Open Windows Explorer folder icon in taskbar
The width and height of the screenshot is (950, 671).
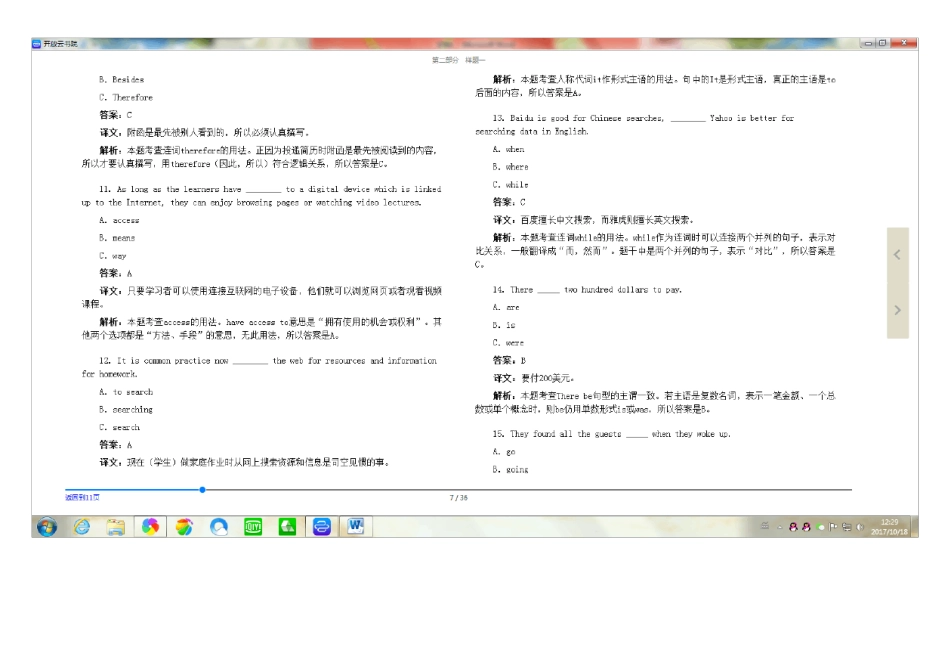(x=116, y=527)
